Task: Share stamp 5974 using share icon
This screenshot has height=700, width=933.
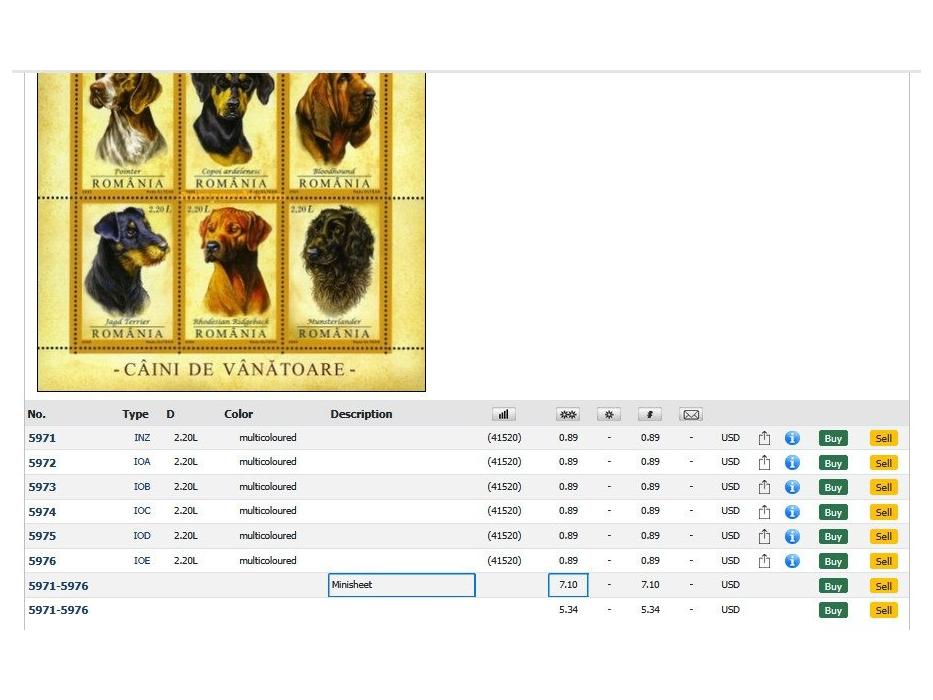Action: click(765, 512)
